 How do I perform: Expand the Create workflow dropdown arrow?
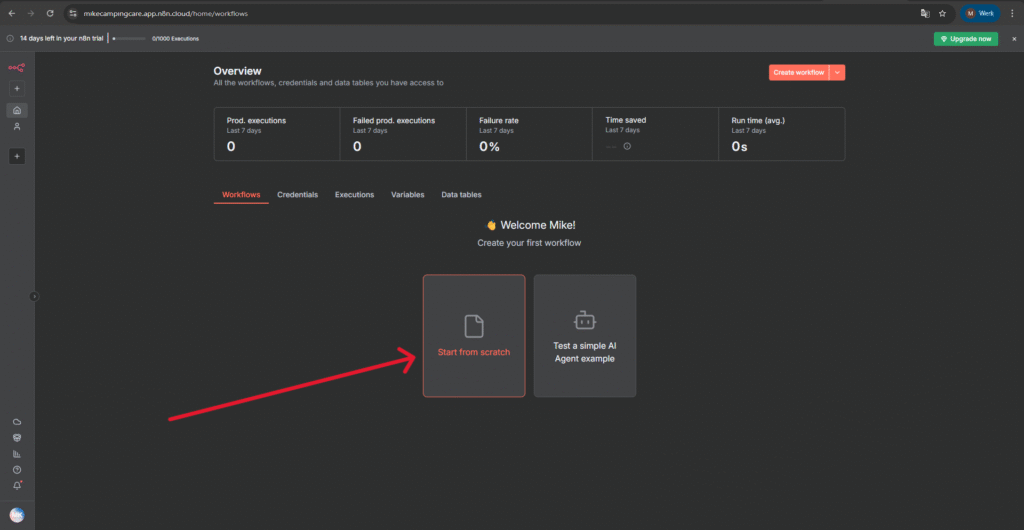coord(837,72)
